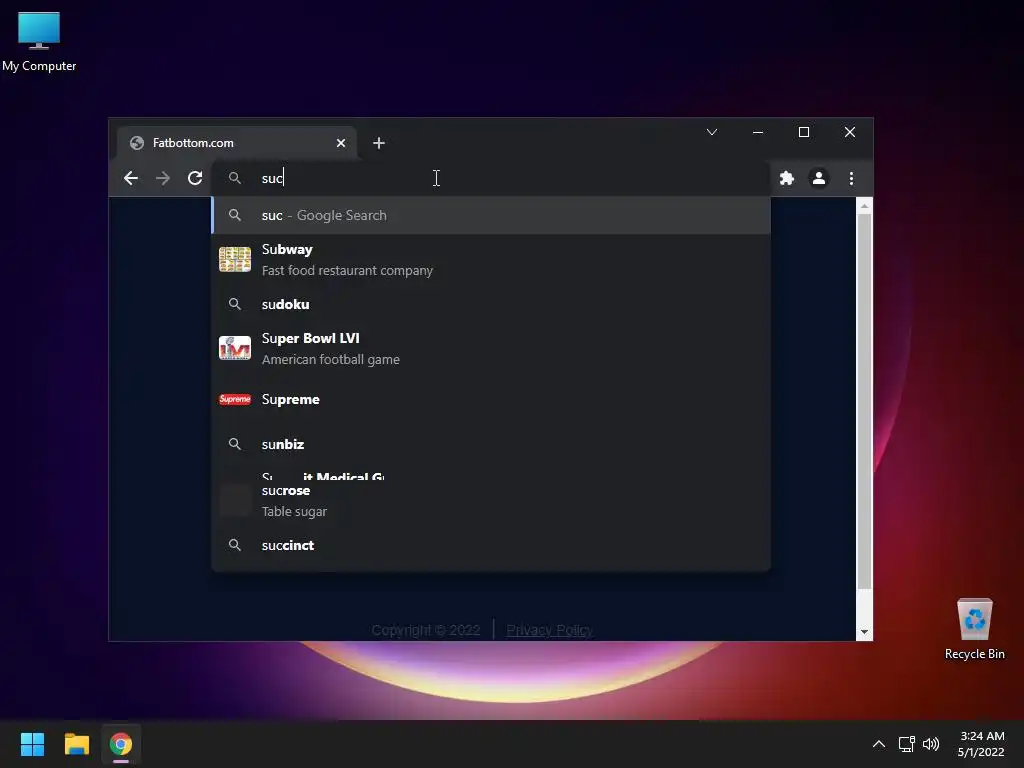Click the volume speaker tray icon
This screenshot has height=768, width=1024.
click(931, 744)
